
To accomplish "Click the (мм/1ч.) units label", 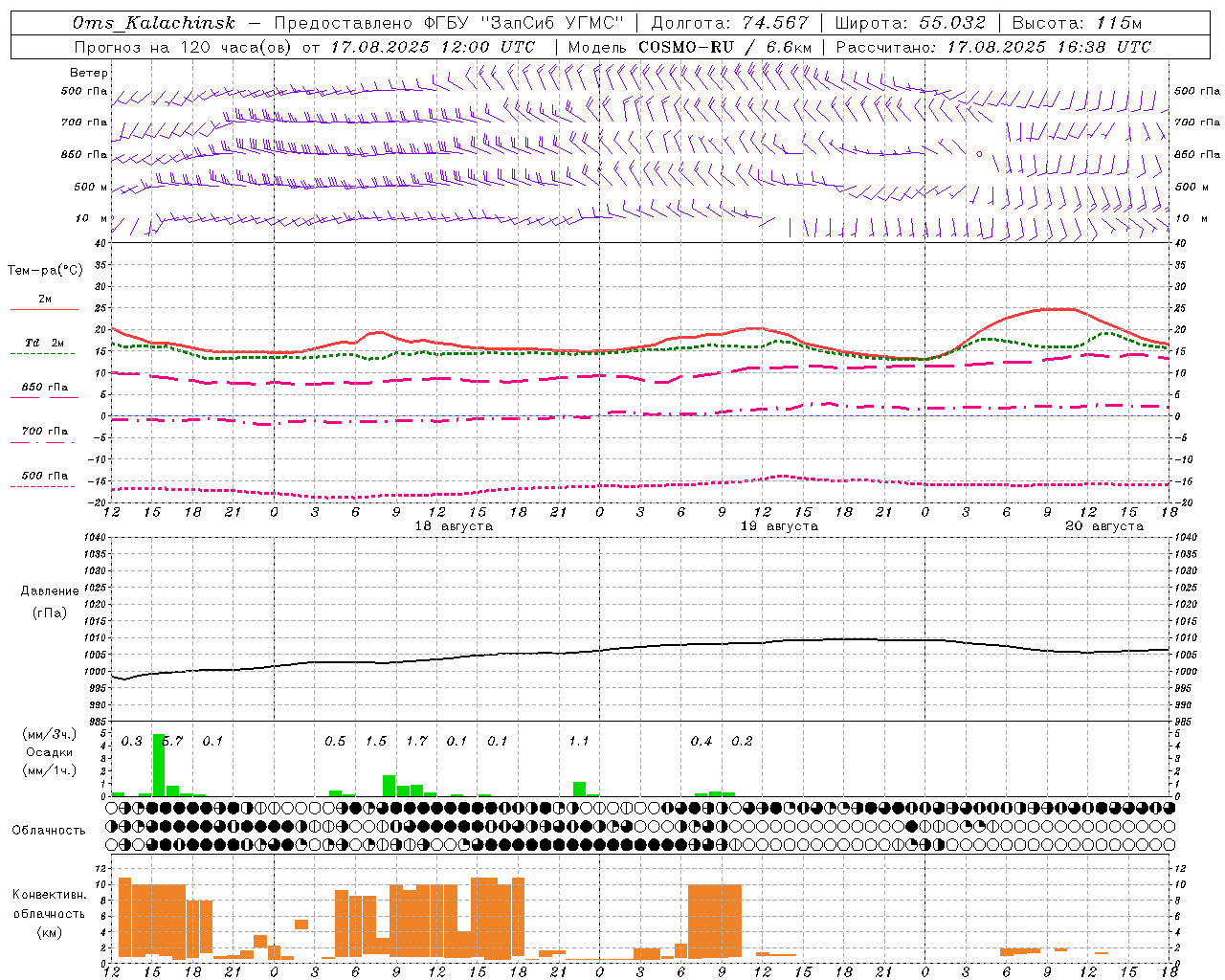I will click(x=49, y=770).
